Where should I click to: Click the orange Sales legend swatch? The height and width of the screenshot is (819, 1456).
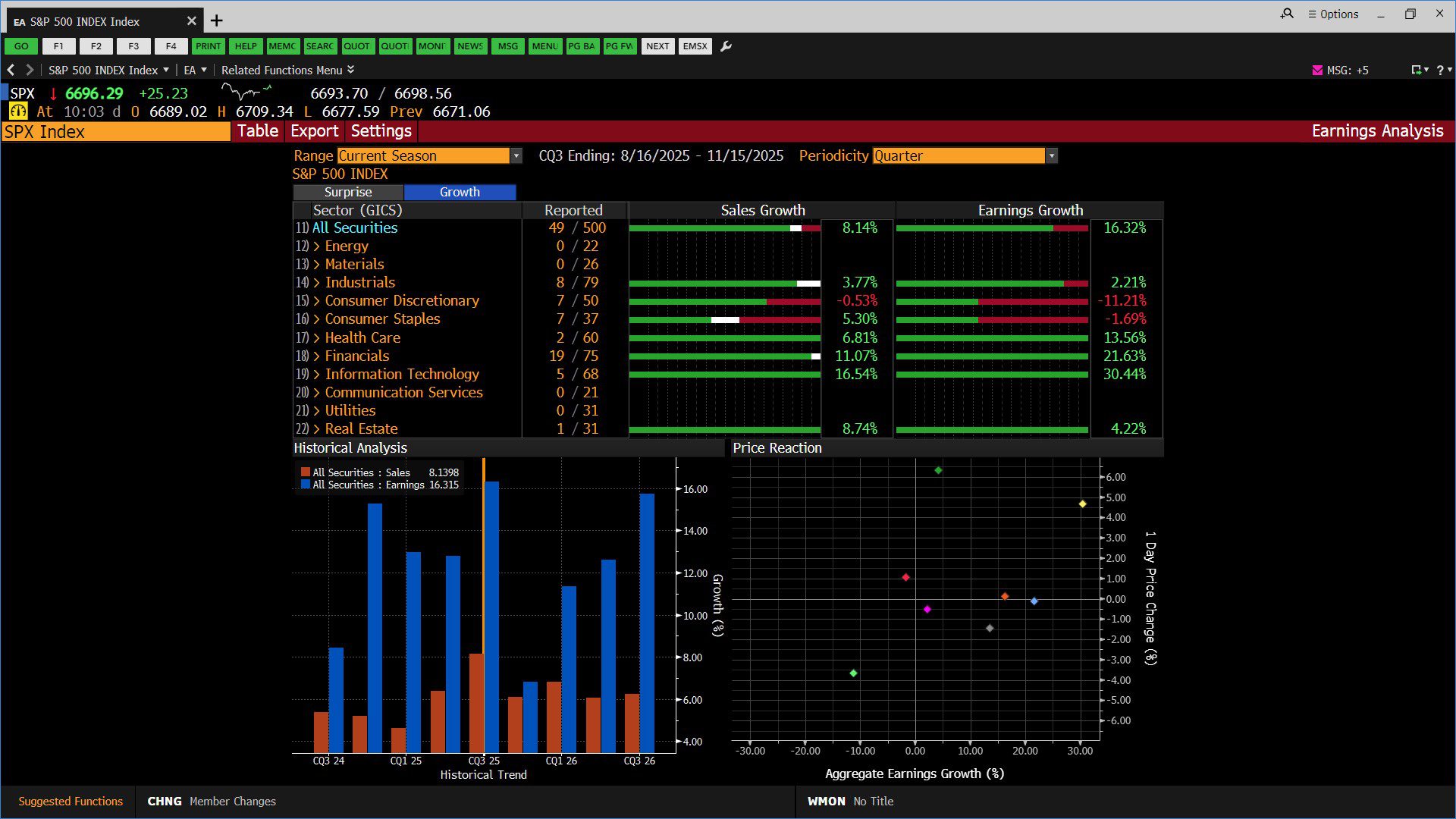(306, 472)
